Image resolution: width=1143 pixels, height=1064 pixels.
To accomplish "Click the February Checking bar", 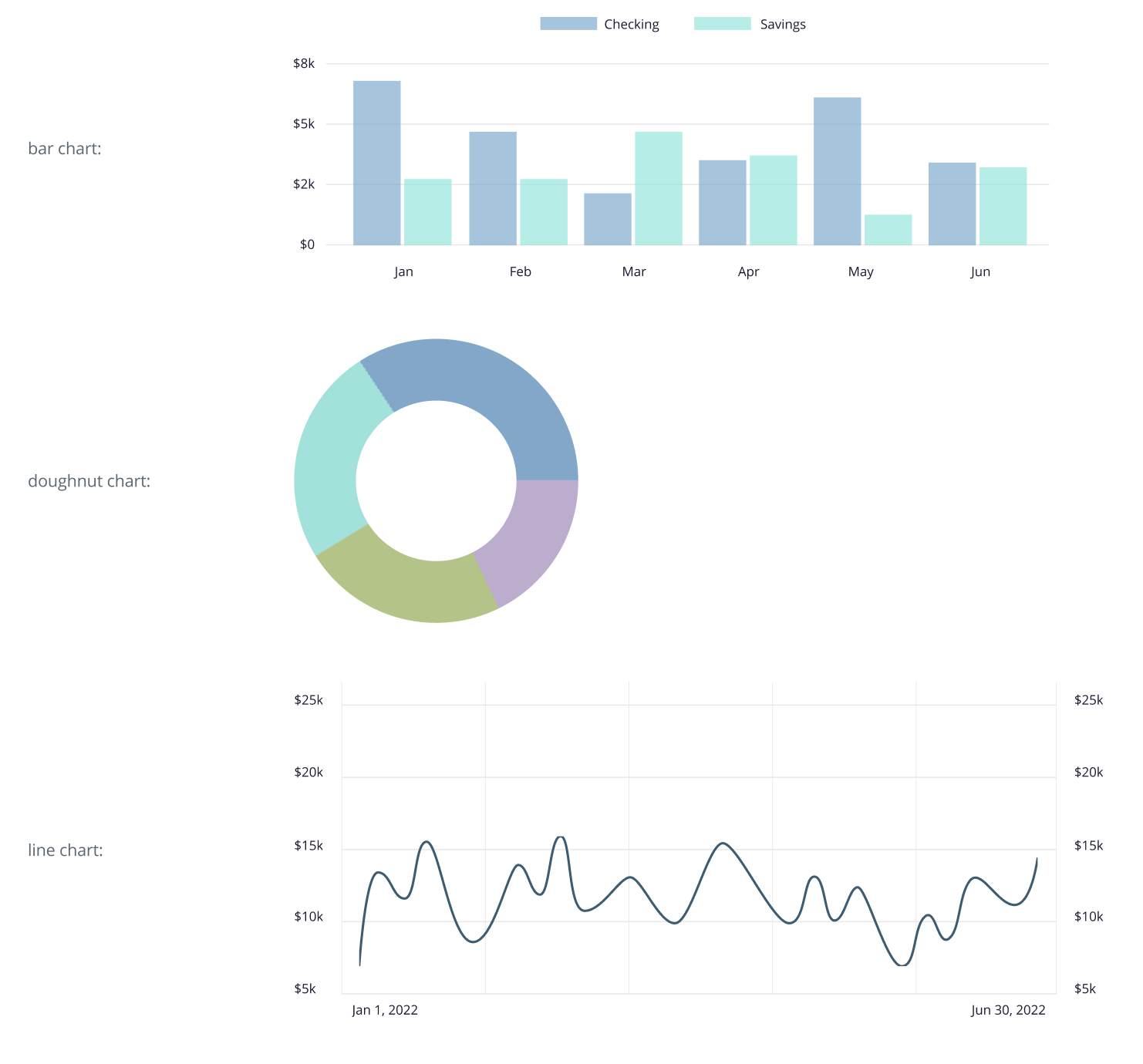I will pos(493,189).
